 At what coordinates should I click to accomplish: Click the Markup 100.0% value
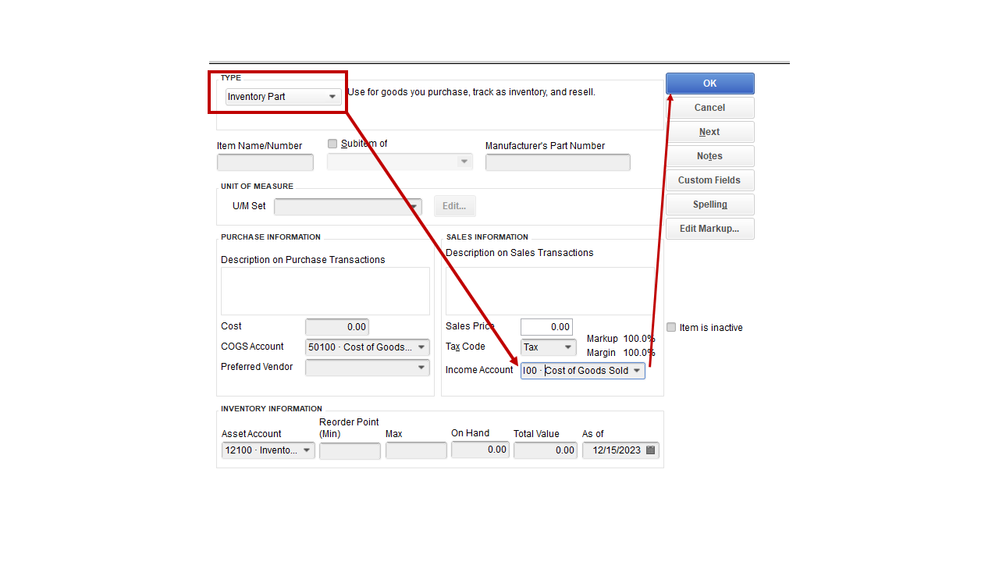638,338
